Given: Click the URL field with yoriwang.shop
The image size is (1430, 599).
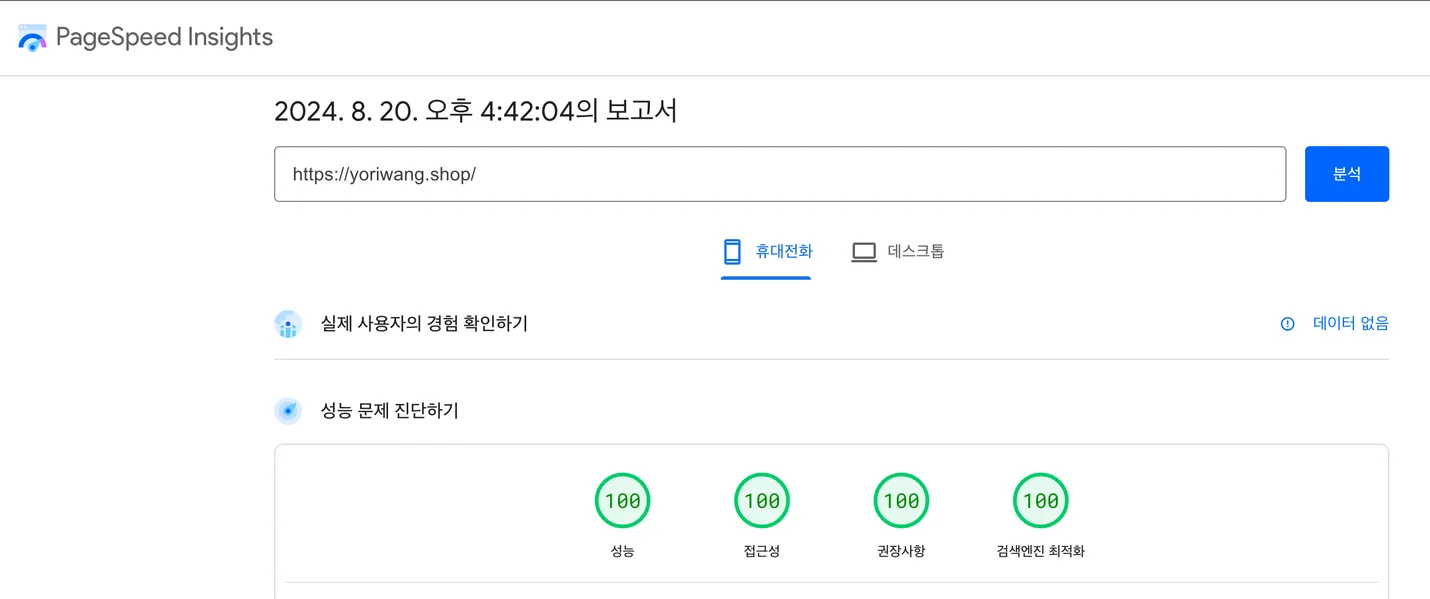Looking at the screenshot, I should (780, 174).
